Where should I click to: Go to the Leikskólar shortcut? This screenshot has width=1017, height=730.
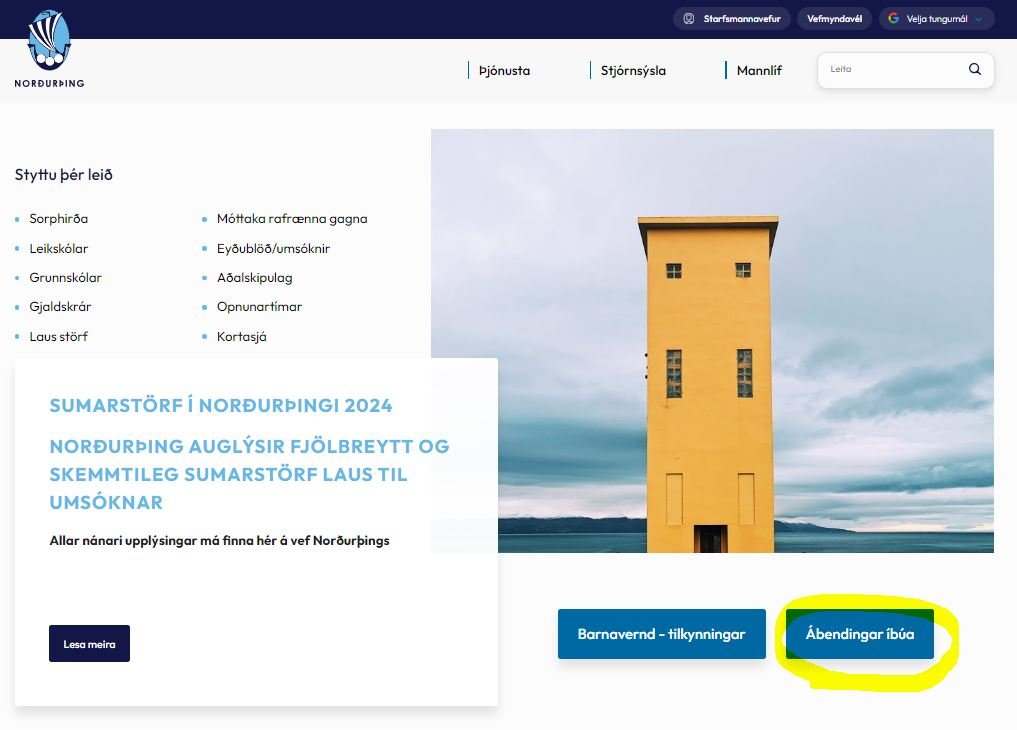(x=58, y=249)
